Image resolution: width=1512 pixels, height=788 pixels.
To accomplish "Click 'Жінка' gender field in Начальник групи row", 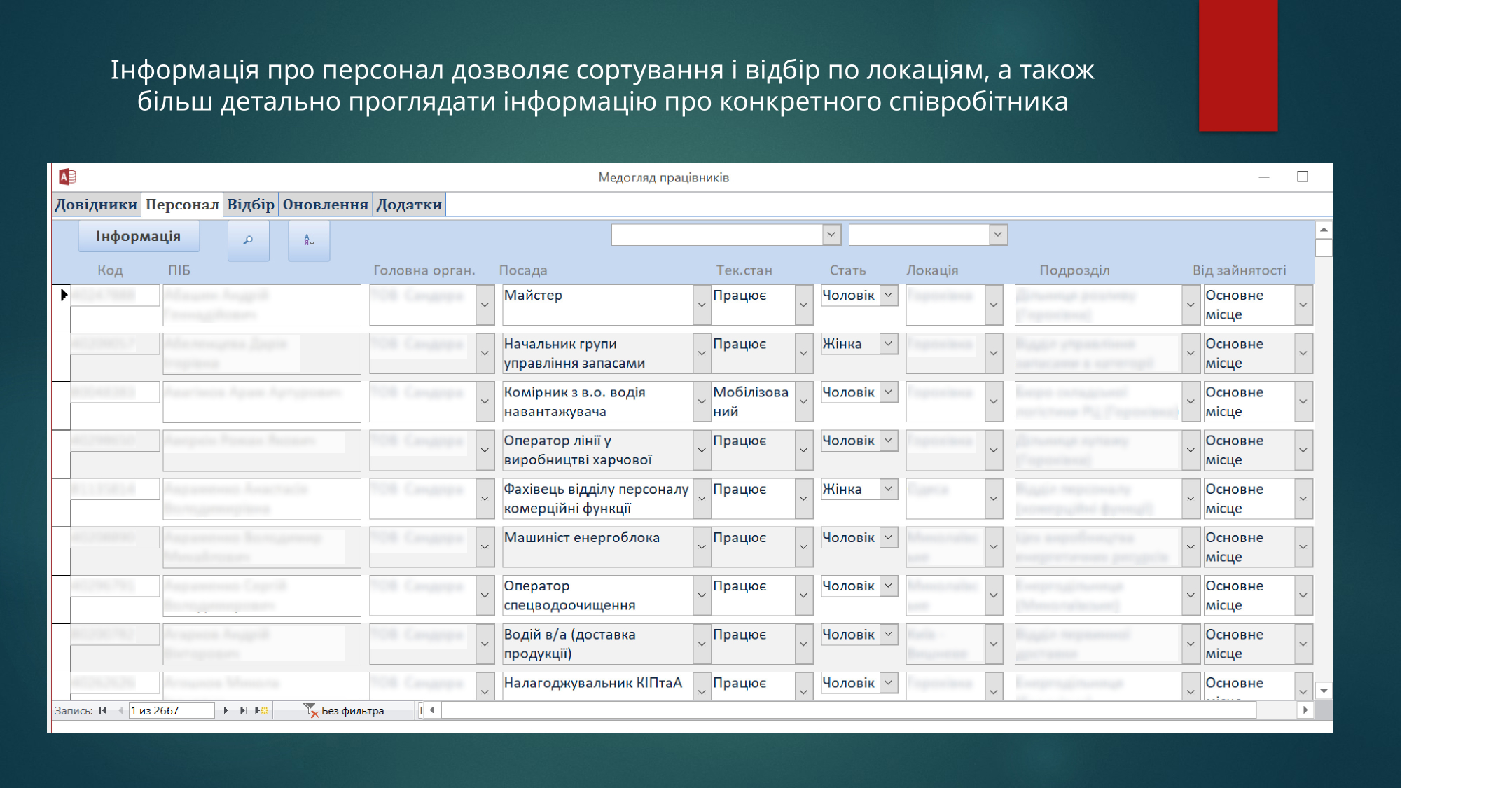I will coord(850,344).
